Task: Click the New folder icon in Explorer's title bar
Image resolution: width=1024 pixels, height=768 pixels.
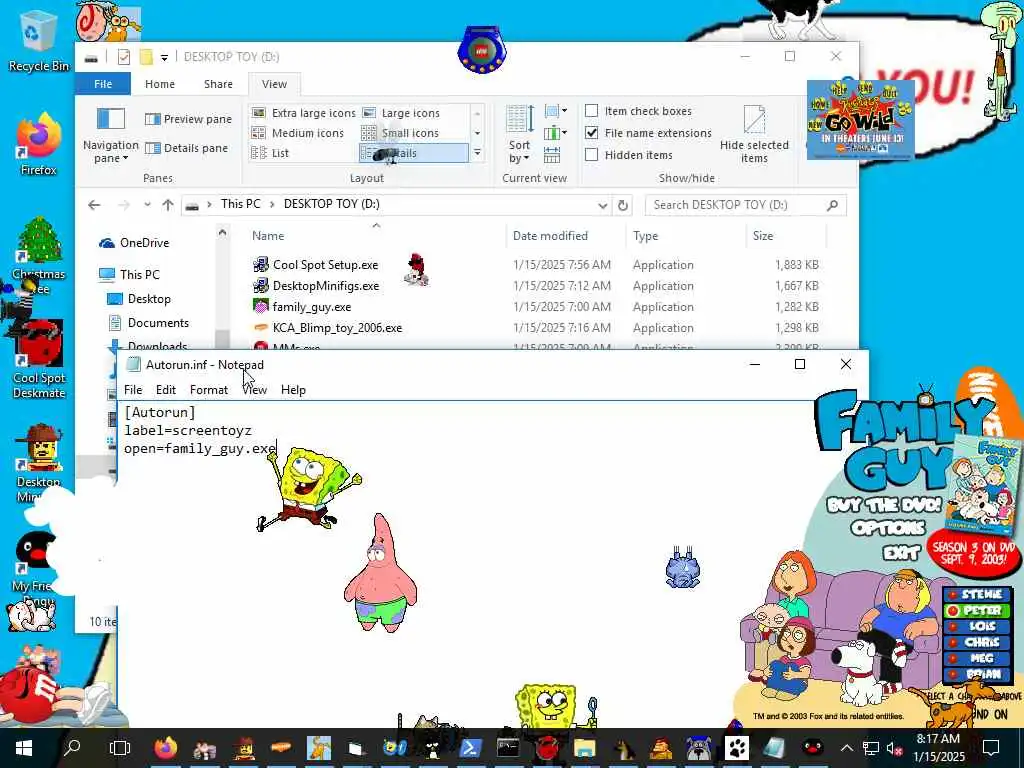Action: (x=146, y=57)
